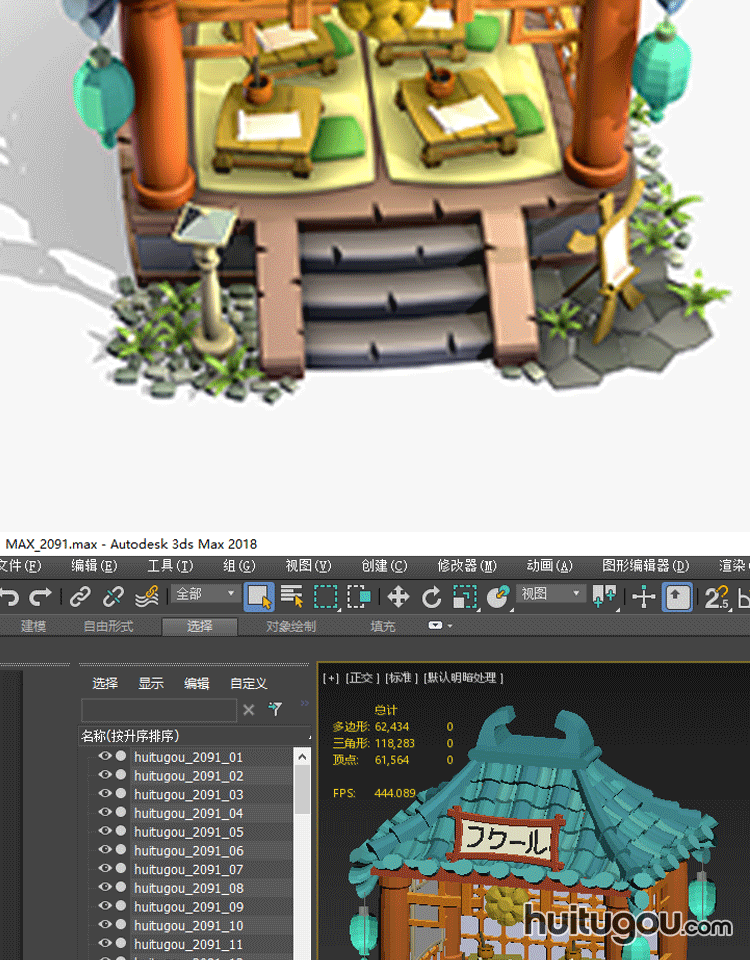Viewport: 750px width, 960px height.
Task: Open the 视图 reference coordinate dropdown
Action: [550, 594]
